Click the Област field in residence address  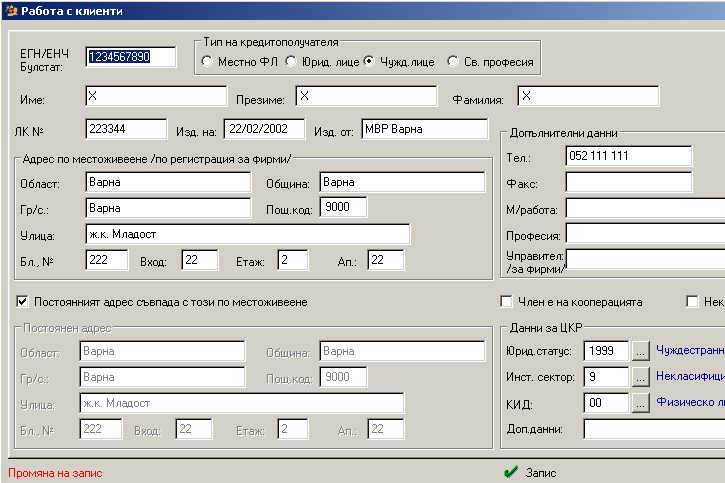coord(168,182)
